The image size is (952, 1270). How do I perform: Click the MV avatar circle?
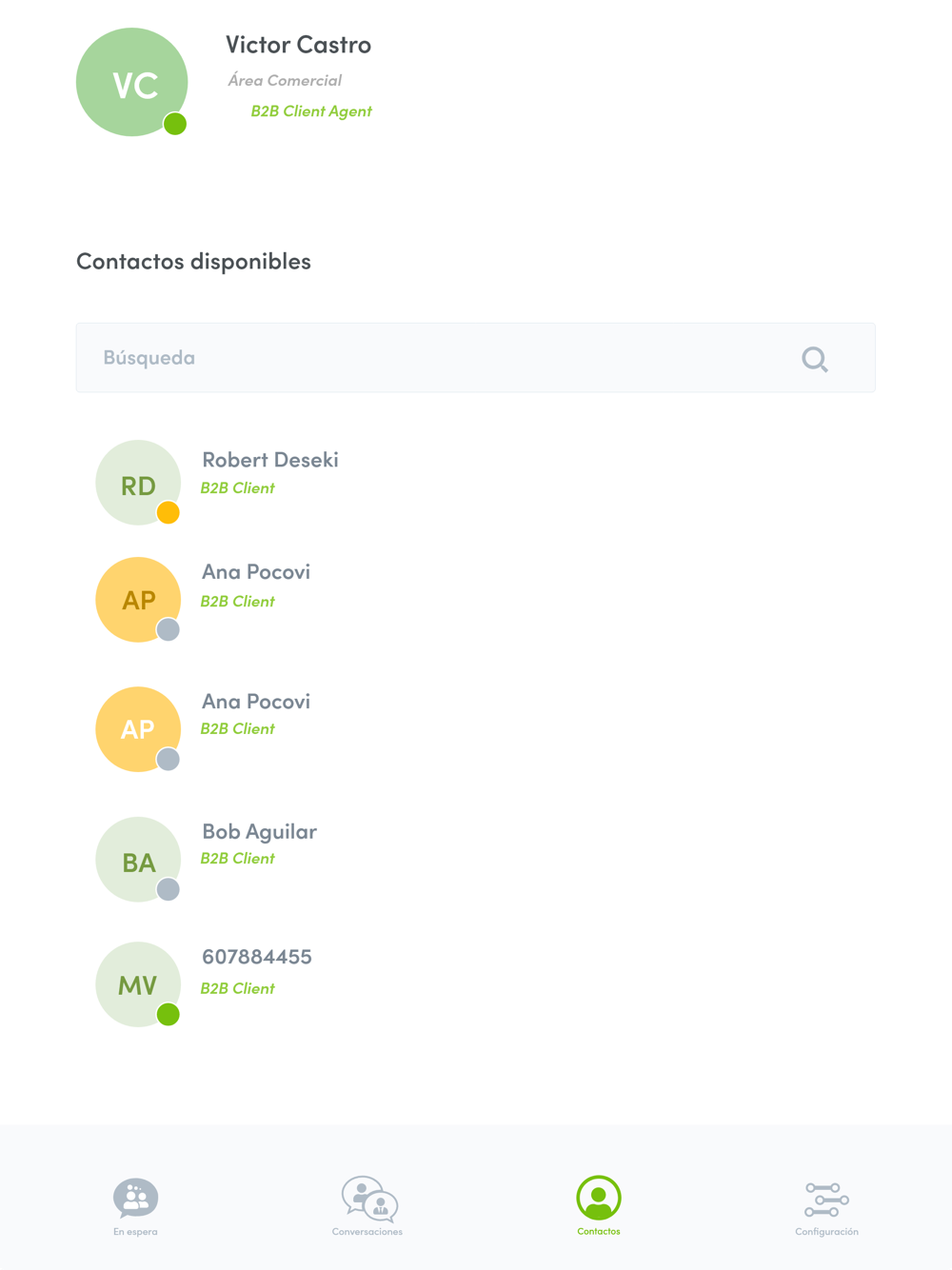tap(137, 983)
